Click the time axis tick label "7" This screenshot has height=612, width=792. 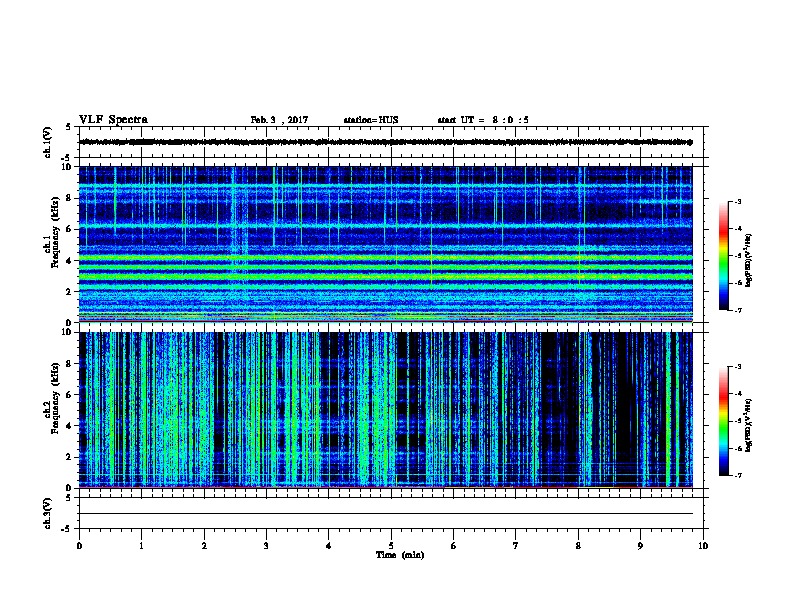[x=516, y=545]
